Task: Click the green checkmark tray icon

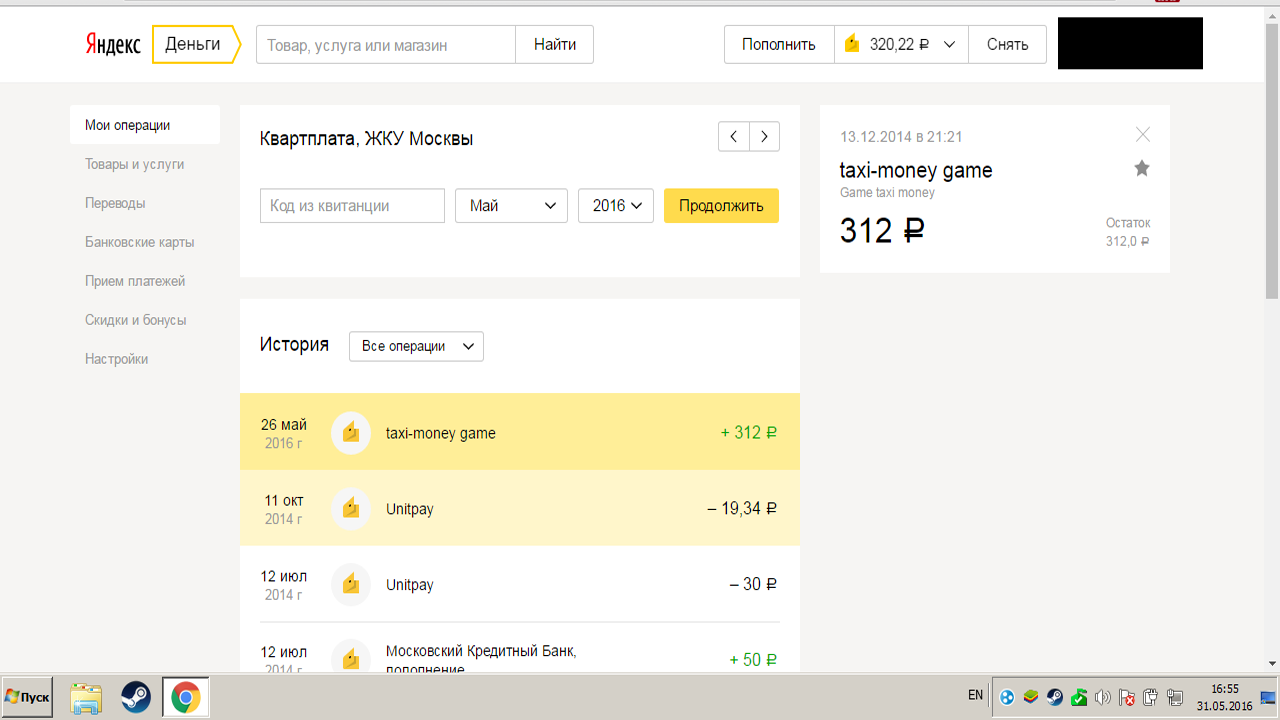Action: (x=1079, y=697)
